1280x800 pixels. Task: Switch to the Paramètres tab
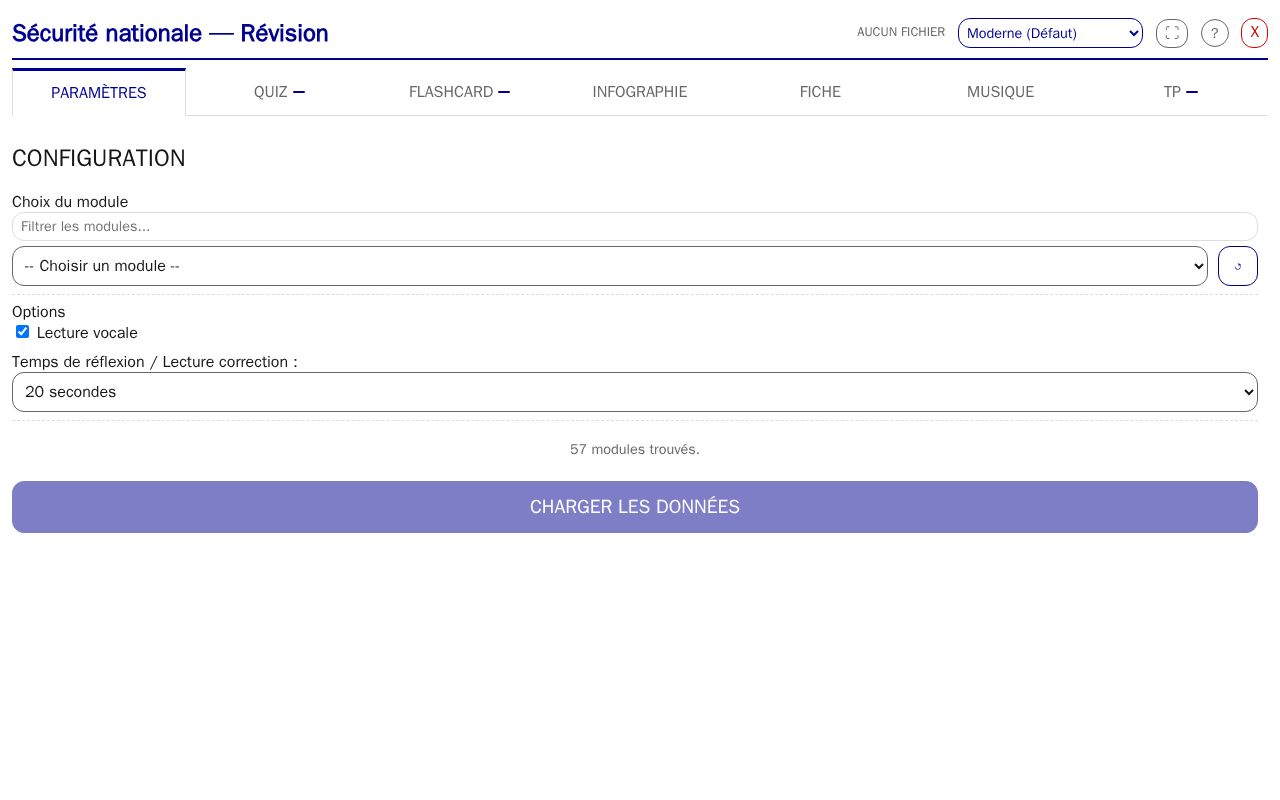click(99, 92)
